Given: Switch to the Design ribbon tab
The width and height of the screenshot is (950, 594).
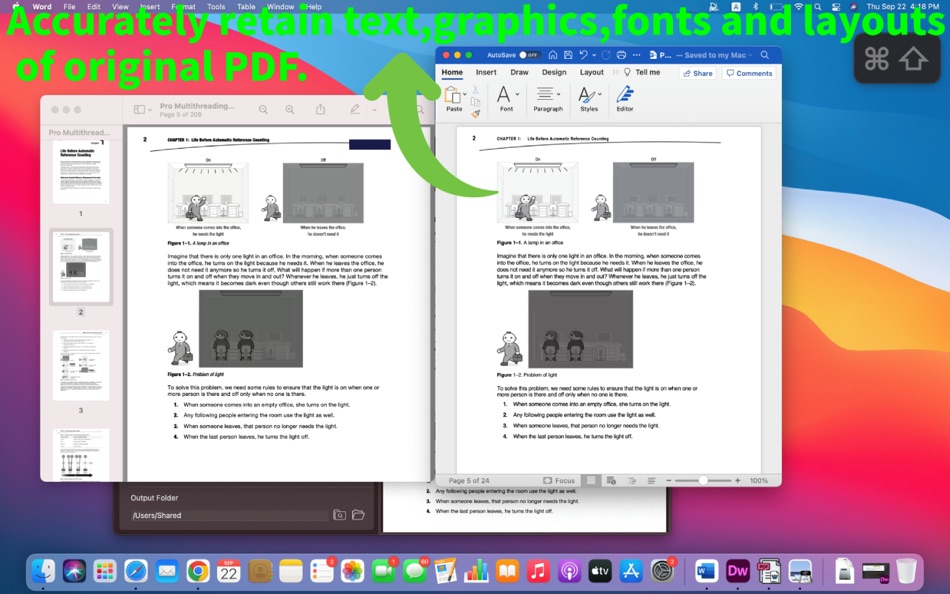Looking at the screenshot, I should (x=554, y=72).
